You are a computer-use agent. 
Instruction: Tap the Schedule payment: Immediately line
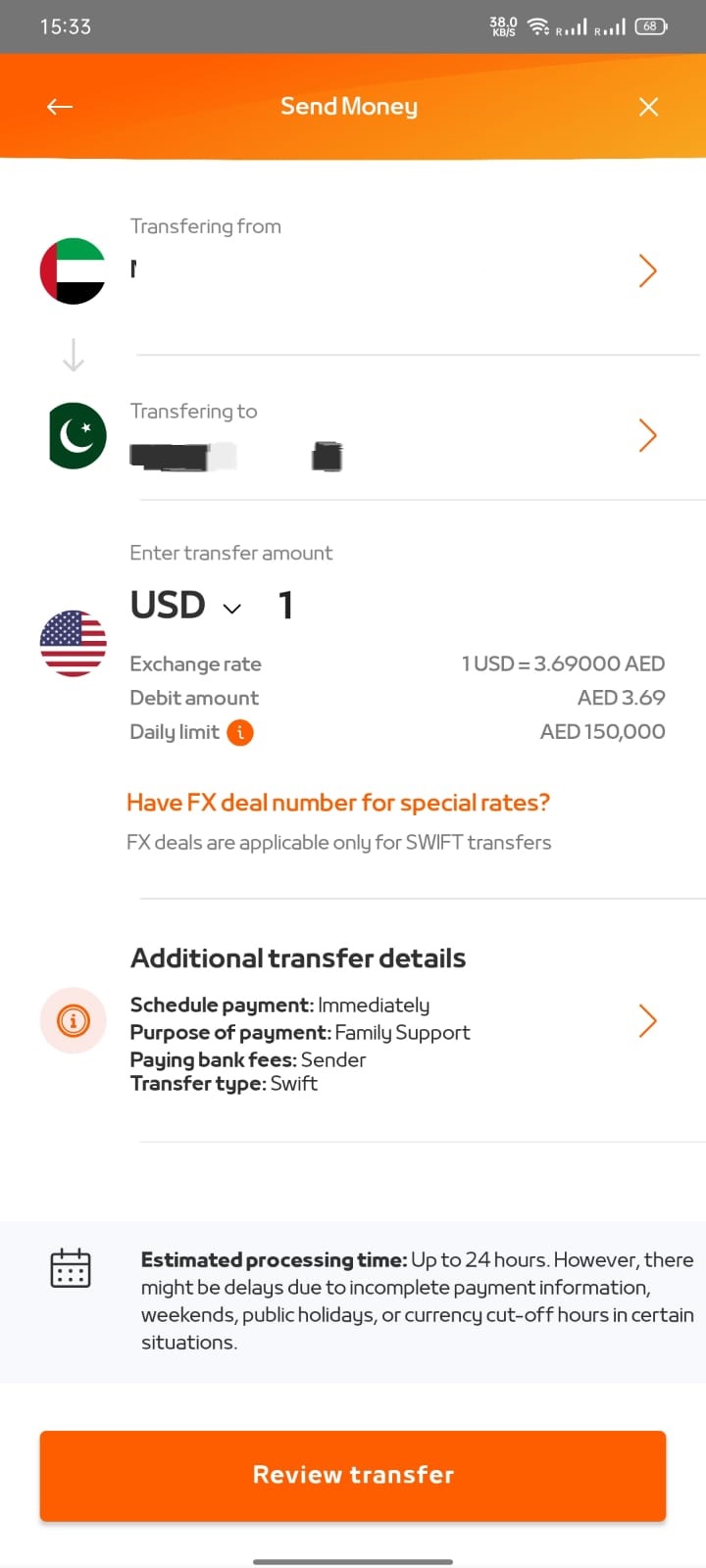(x=280, y=1005)
